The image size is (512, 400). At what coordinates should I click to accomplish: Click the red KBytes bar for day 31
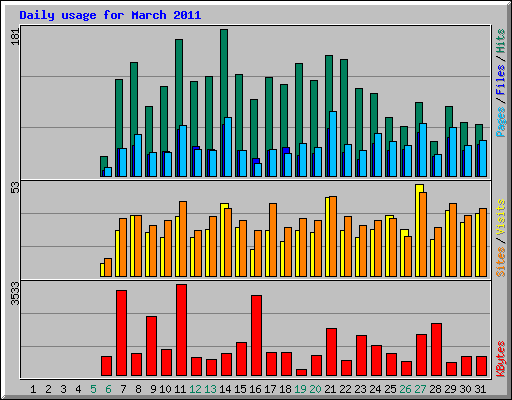click(x=482, y=366)
